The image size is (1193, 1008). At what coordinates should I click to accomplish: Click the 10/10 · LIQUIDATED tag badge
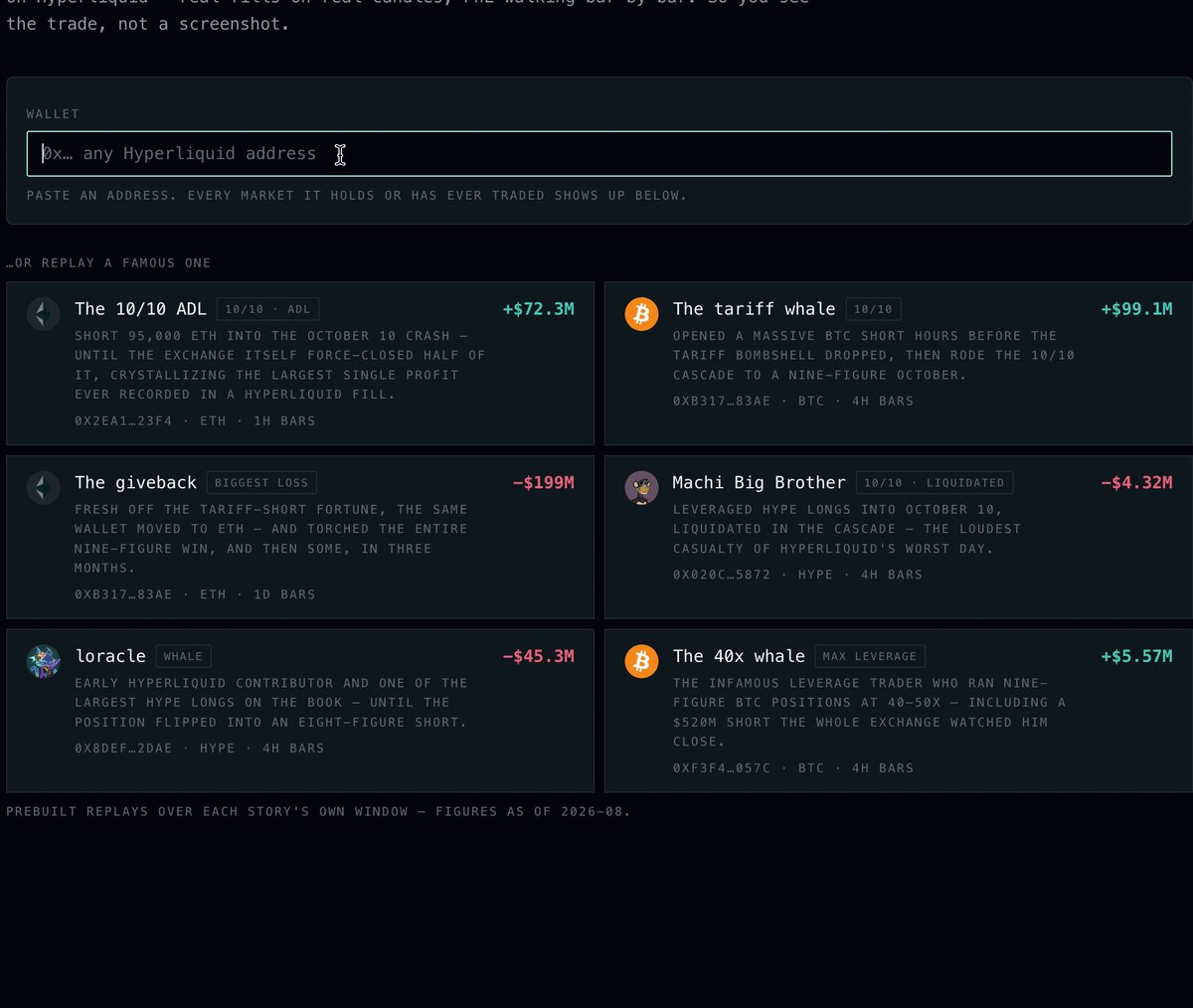click(x=935, y=483)
